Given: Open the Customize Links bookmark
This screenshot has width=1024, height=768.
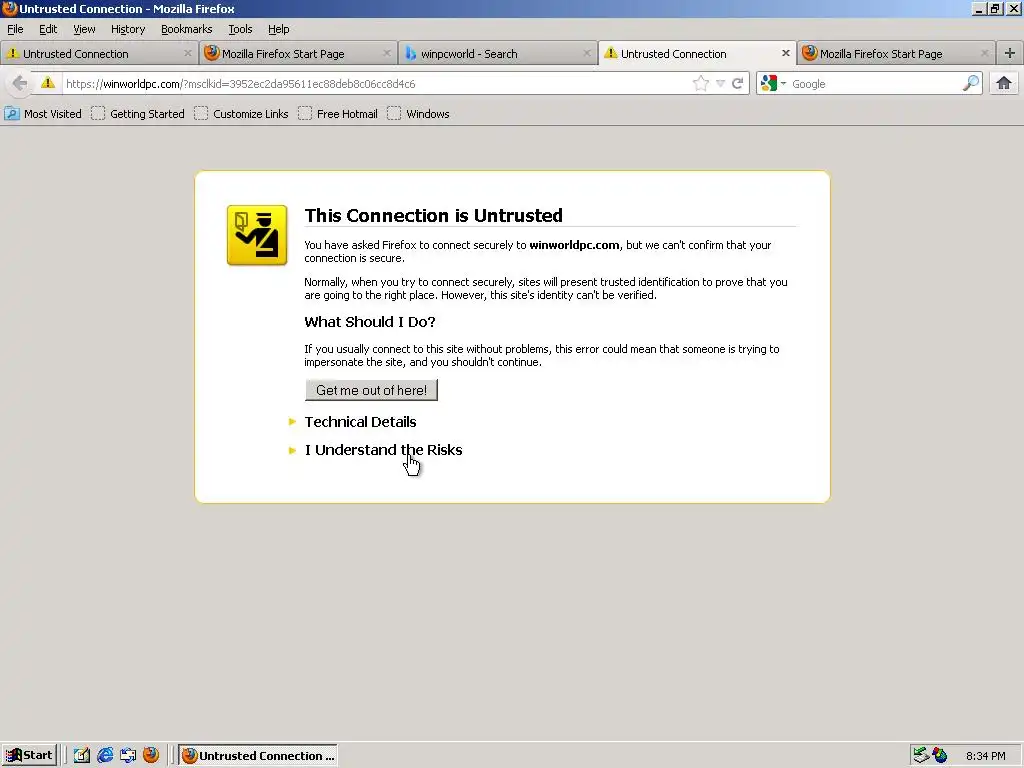Looking at the screenshot, I should click(x=241, y=114).
